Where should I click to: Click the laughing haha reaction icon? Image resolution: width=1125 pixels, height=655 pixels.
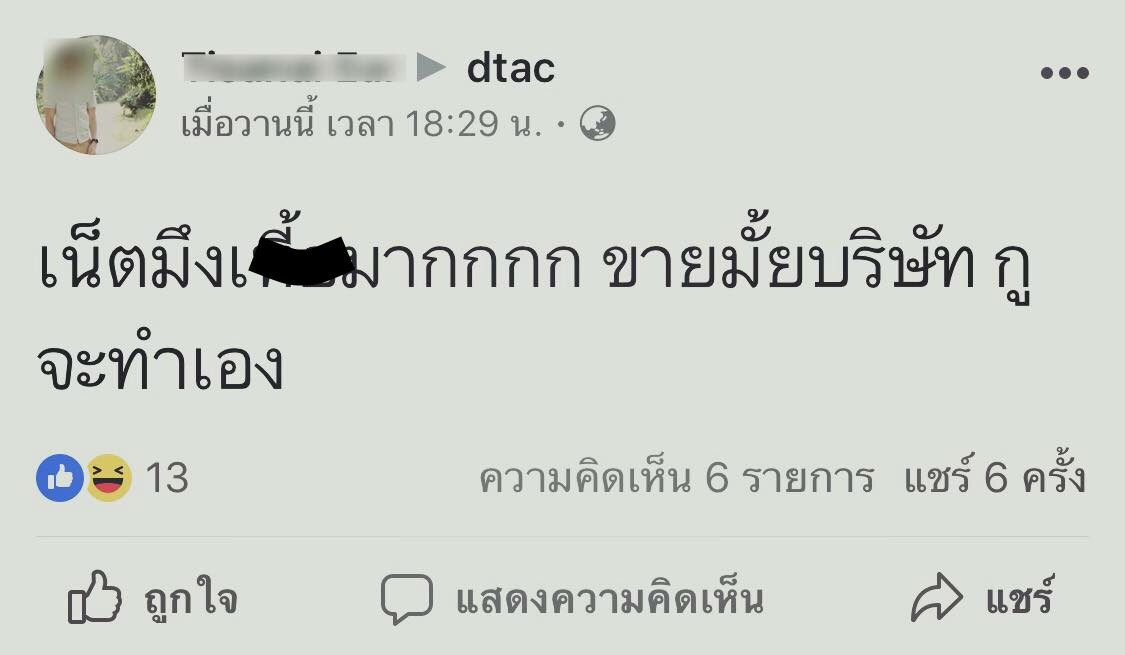point(109,478)
